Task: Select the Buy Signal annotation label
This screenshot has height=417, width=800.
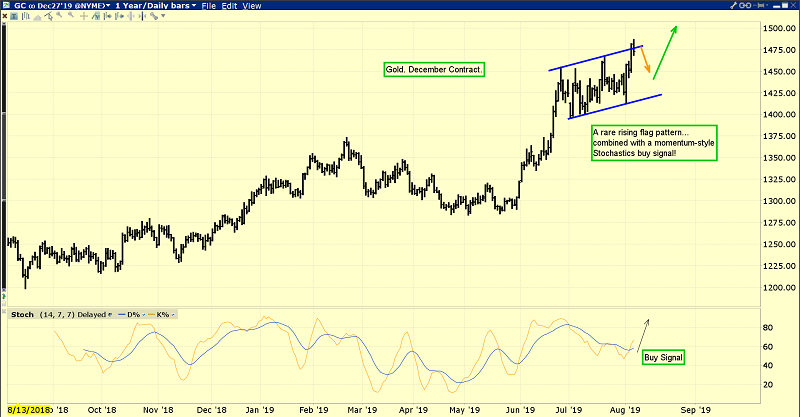Action: tap(663, 356)
